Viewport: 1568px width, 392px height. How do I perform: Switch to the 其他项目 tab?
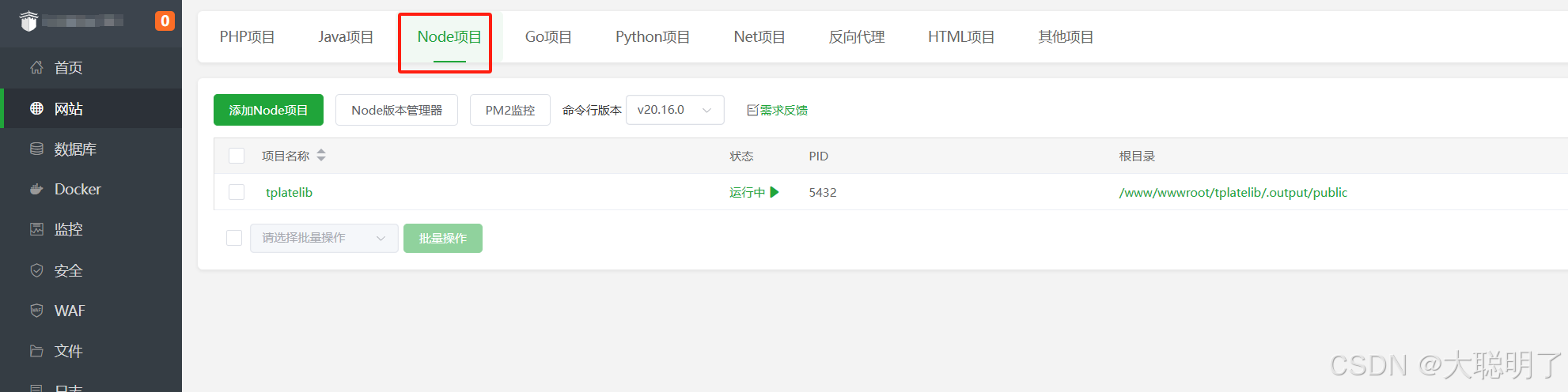coord(1066,36)
